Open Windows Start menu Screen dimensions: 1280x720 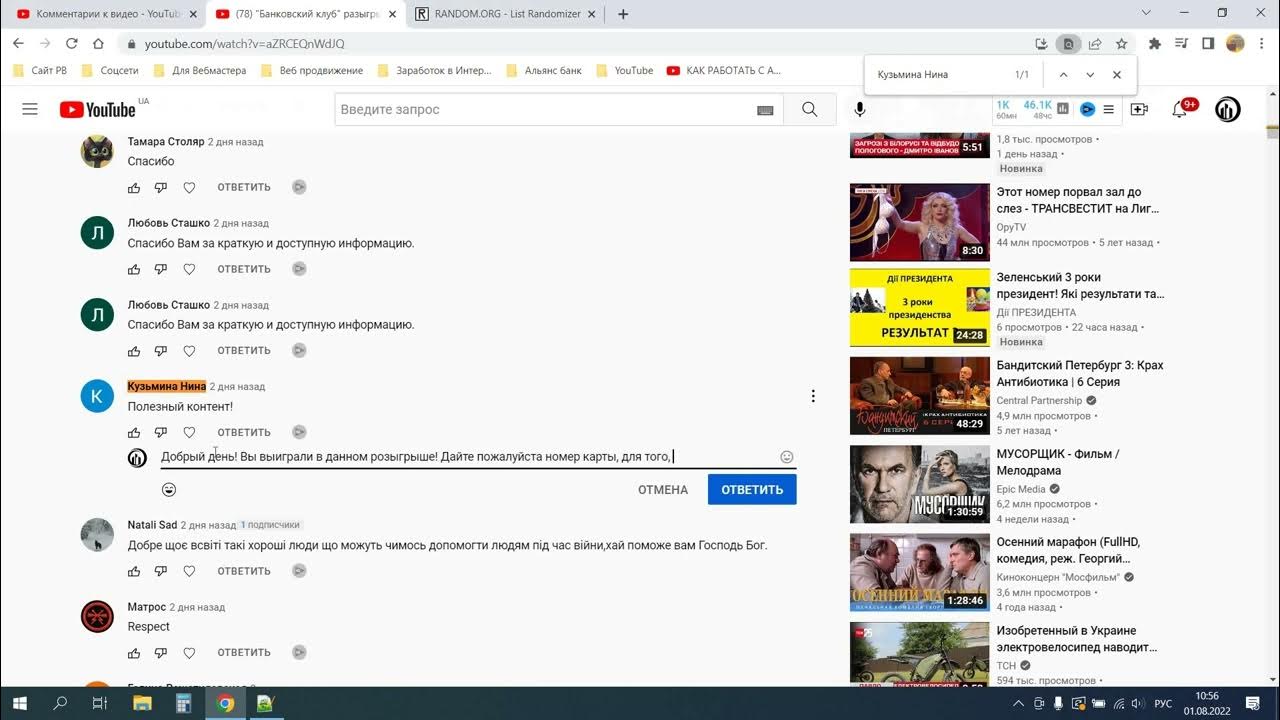(18, 703)
